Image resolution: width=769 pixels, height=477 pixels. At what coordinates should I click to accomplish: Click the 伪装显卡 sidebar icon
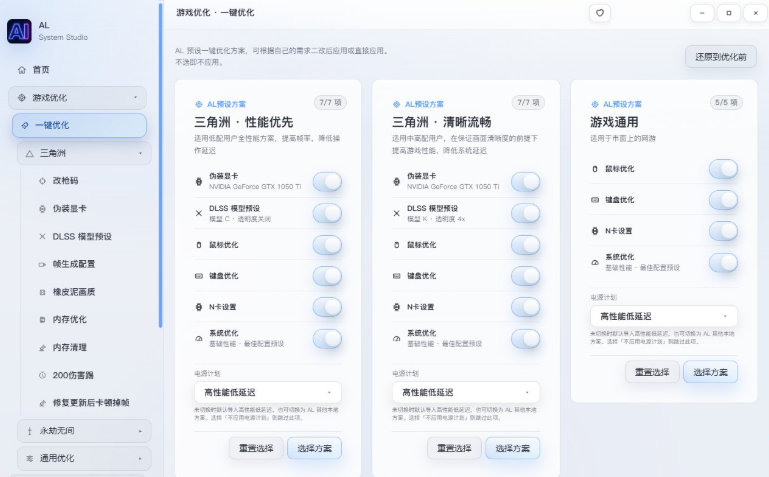(42, 208)
